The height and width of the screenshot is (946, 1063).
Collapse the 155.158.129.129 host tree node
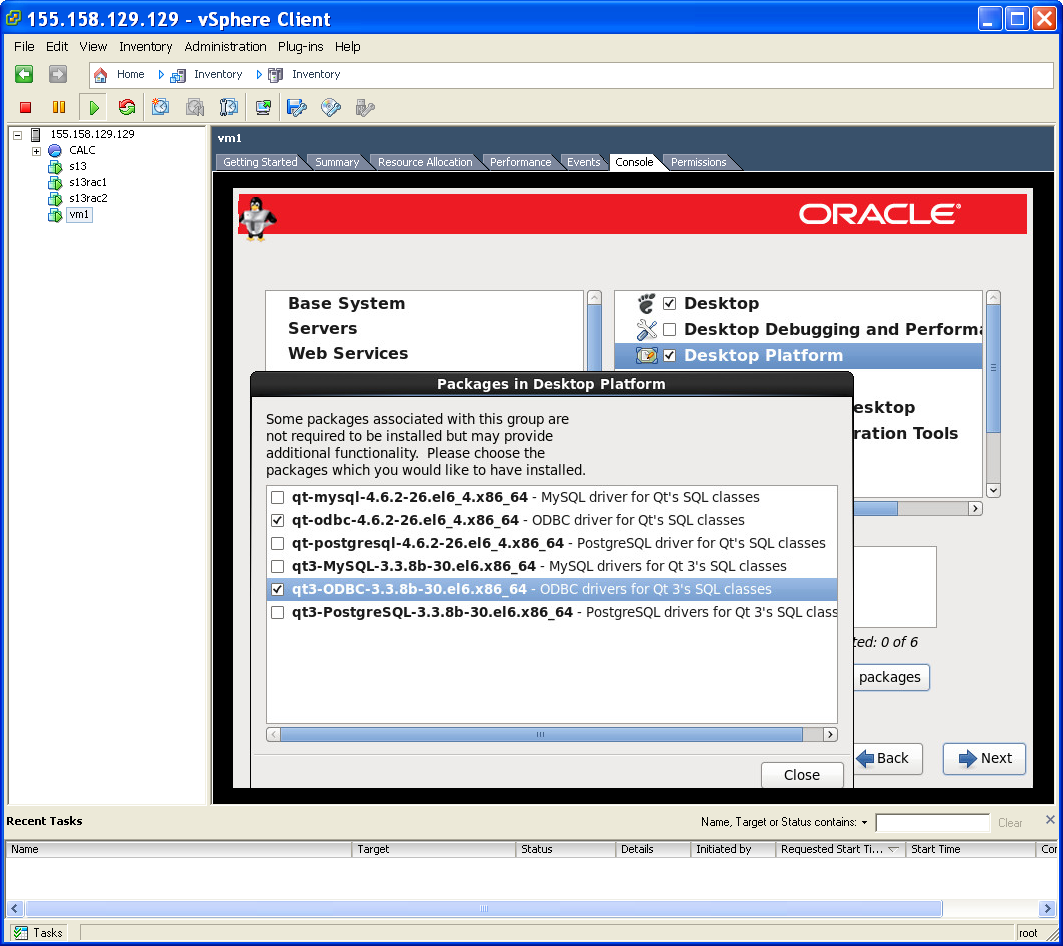pos(18,135)
